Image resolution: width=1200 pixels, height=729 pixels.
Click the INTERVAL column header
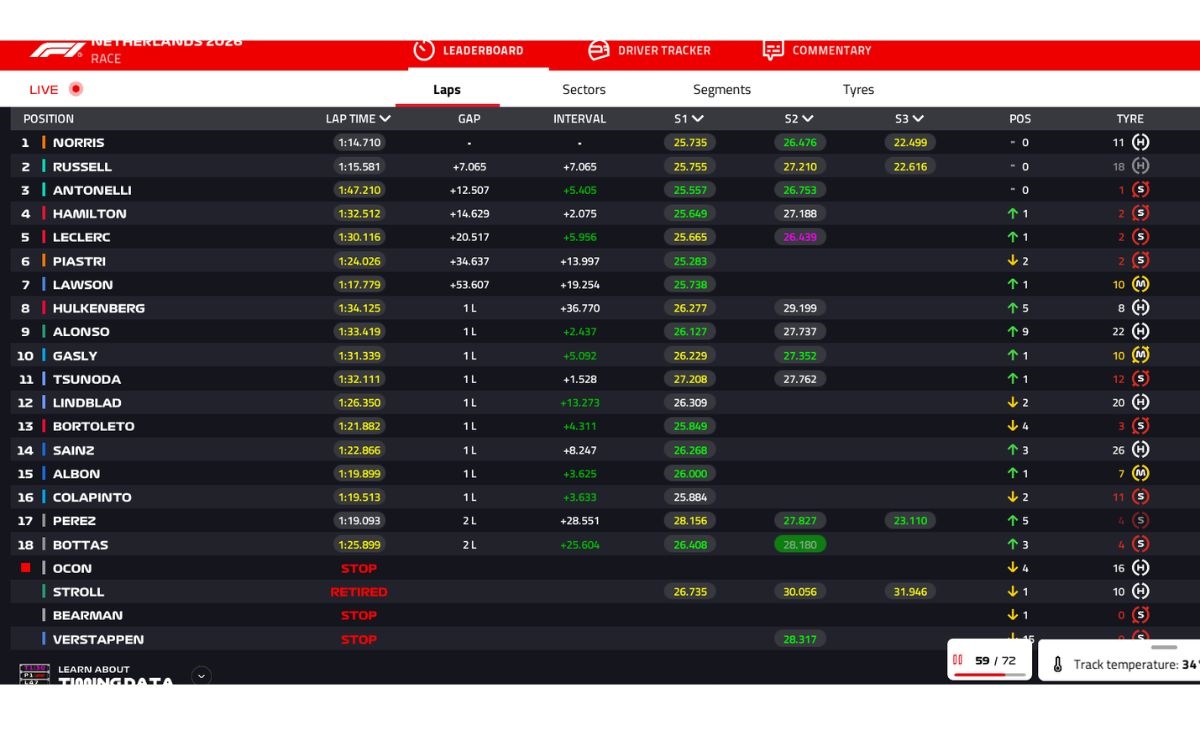580,118
